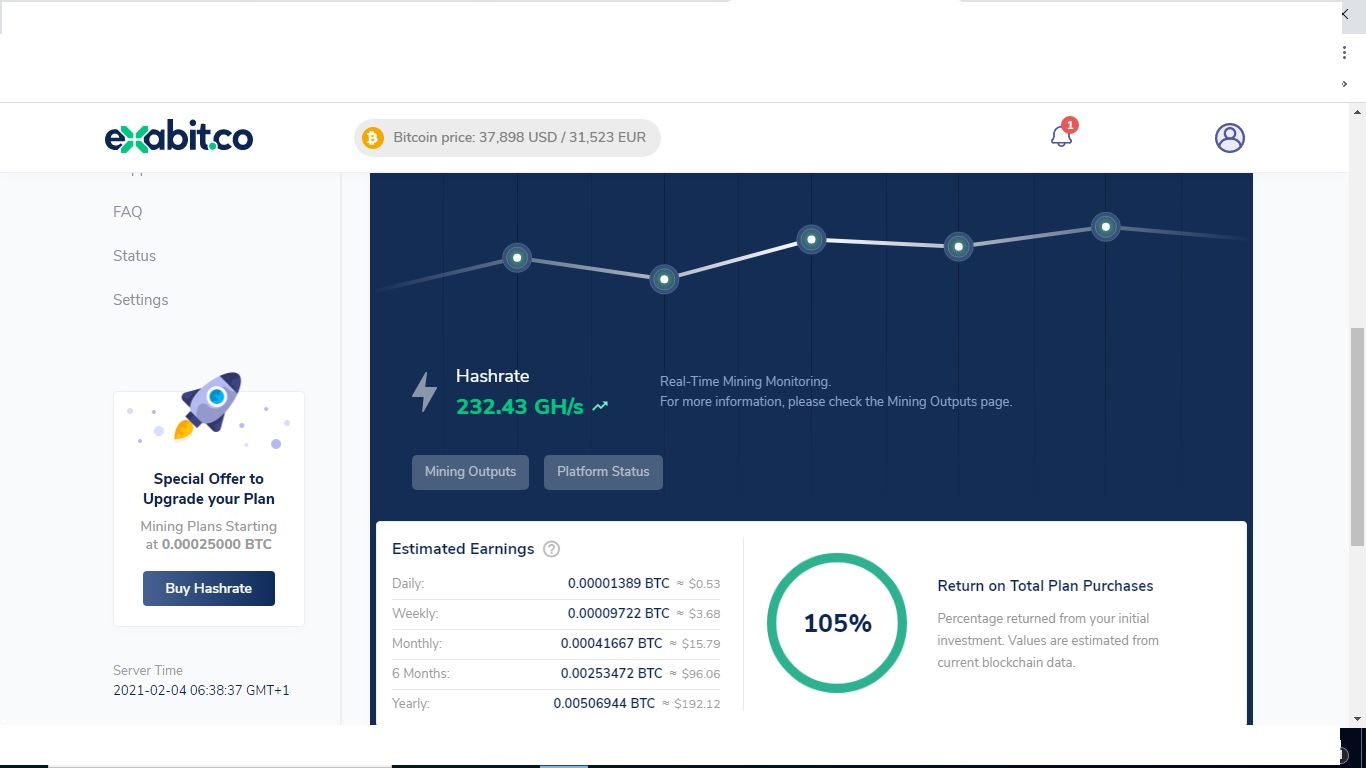Click the ≈ $192.12 yearly USD estimate
Image resolution: width=1366 pixels, height=768 pixels.
click(690, 704)
